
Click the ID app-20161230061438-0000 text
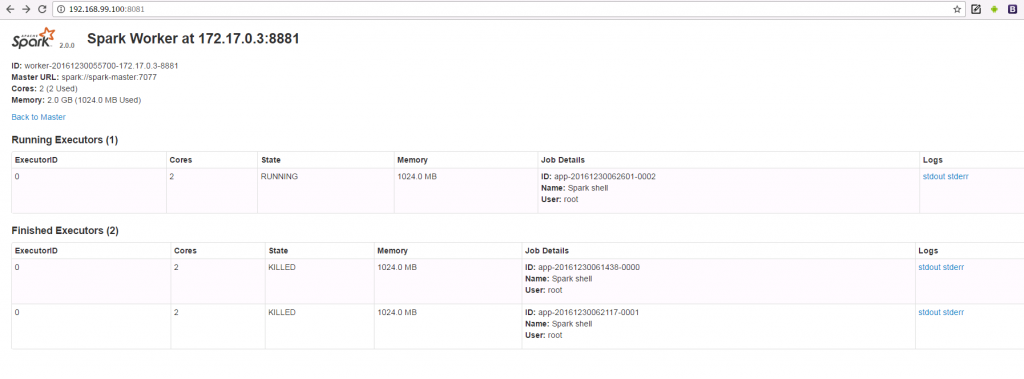(x=583, y=267)
